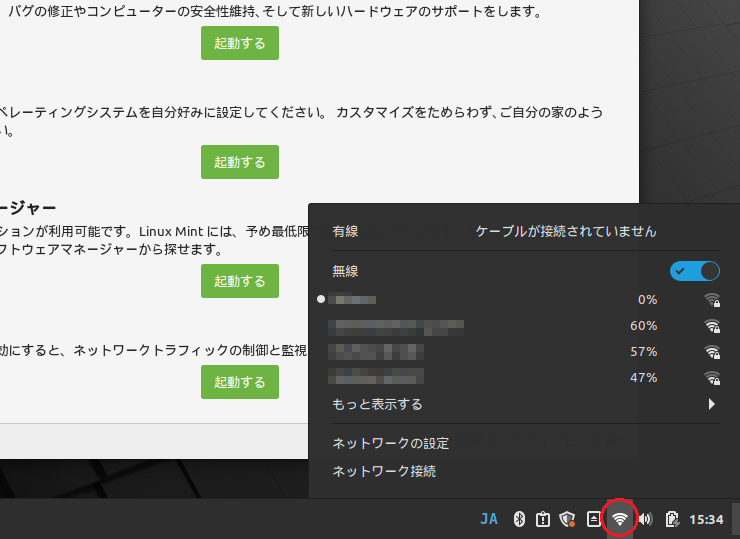
Task: Open the volume speaker tray icon
Action: point(646,519)
